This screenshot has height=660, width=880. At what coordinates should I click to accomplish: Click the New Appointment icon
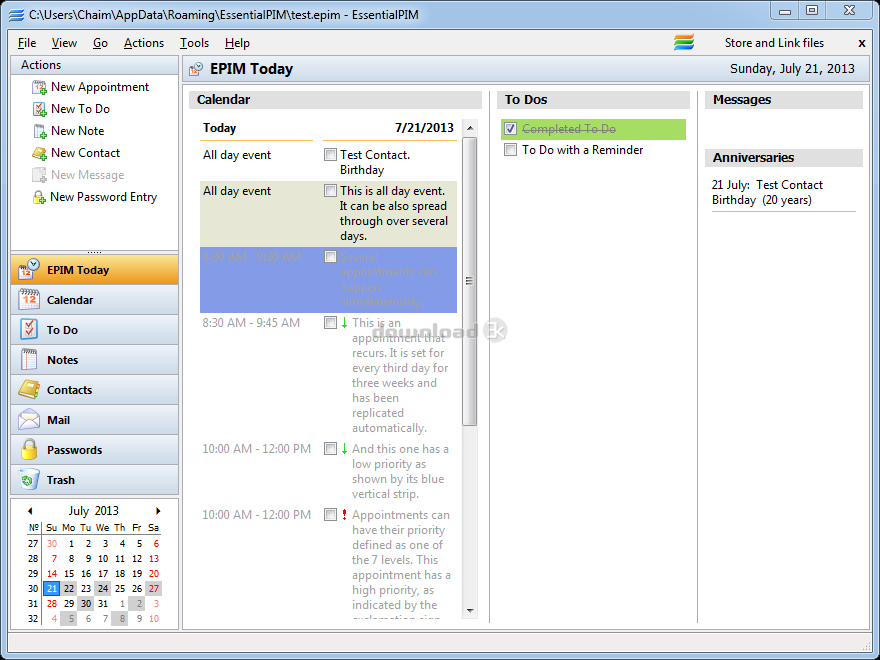pyautogui.click(x=40, y=88)
